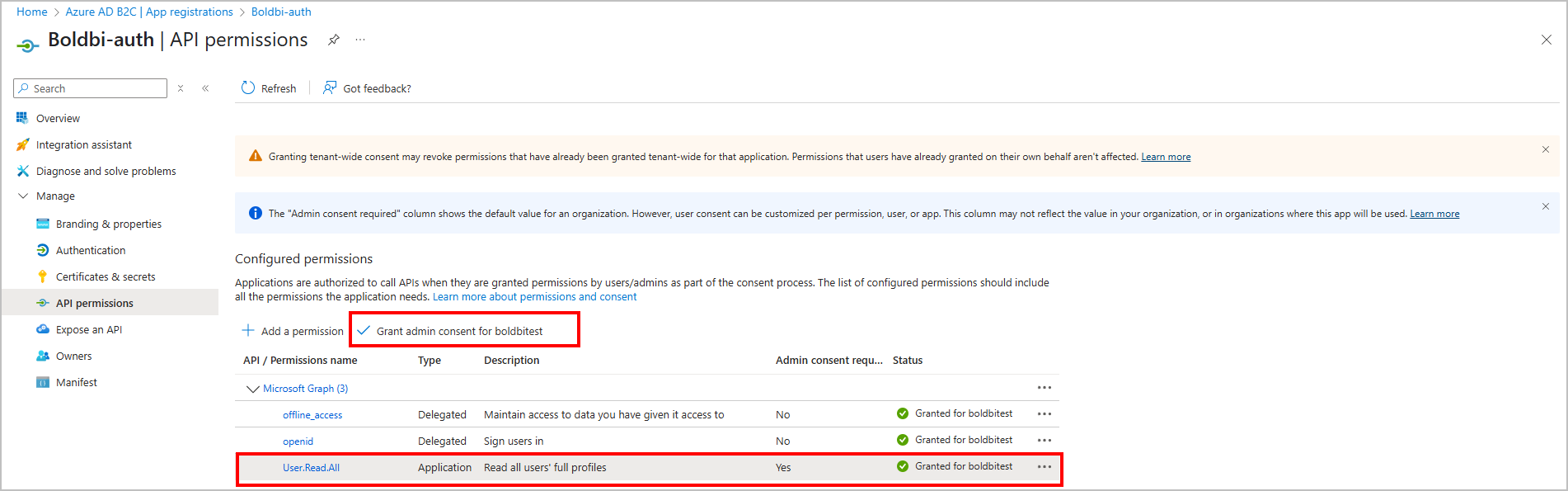Open Branding & properties menu item

point(110,224)
